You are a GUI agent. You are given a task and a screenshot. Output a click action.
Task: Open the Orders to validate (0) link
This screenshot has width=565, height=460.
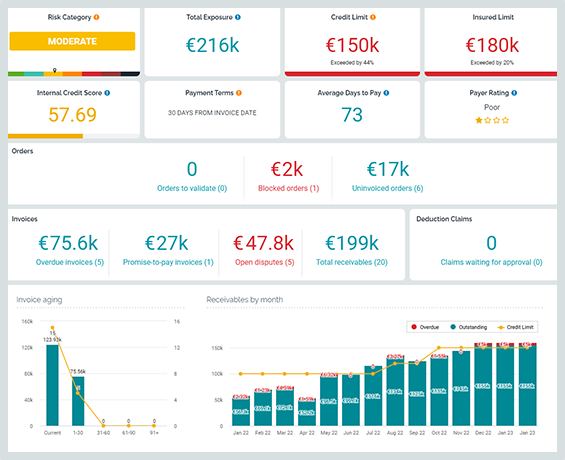[192, 188]
